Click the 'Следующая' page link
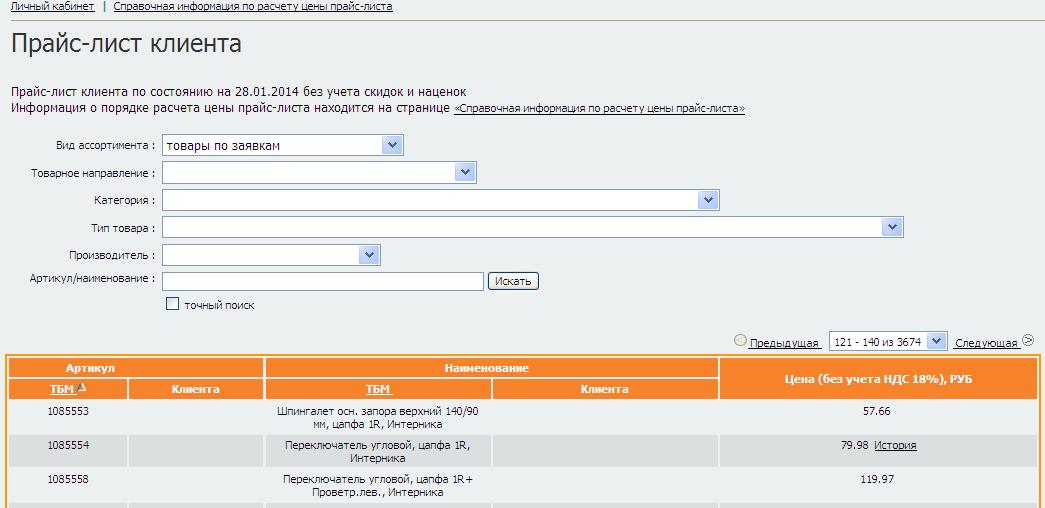The image size is (1045, 508). click(x=986, y=343)
